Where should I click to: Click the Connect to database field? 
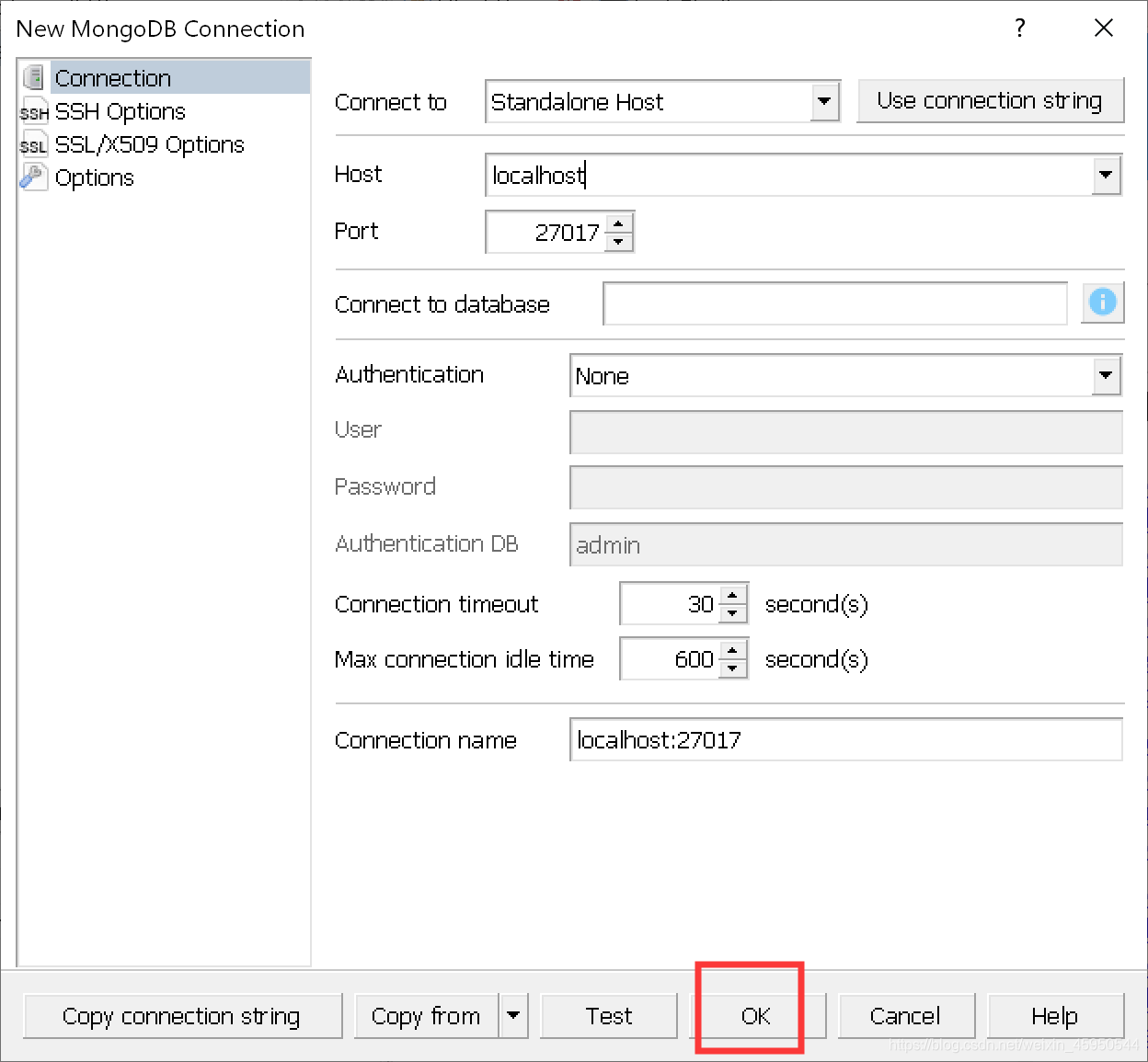[835, 303]
